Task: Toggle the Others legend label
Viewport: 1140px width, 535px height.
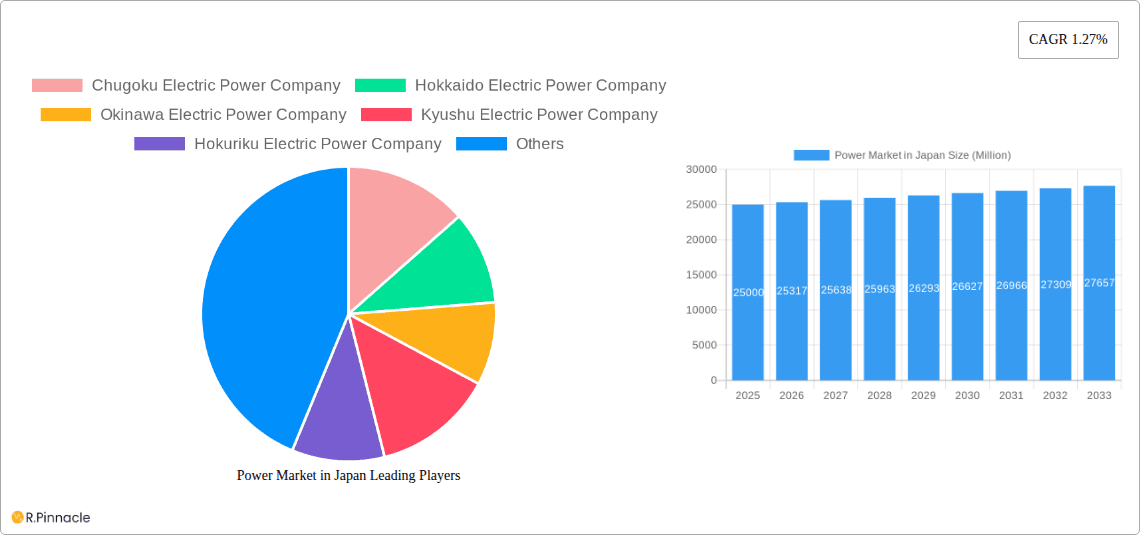Action: 539,144
